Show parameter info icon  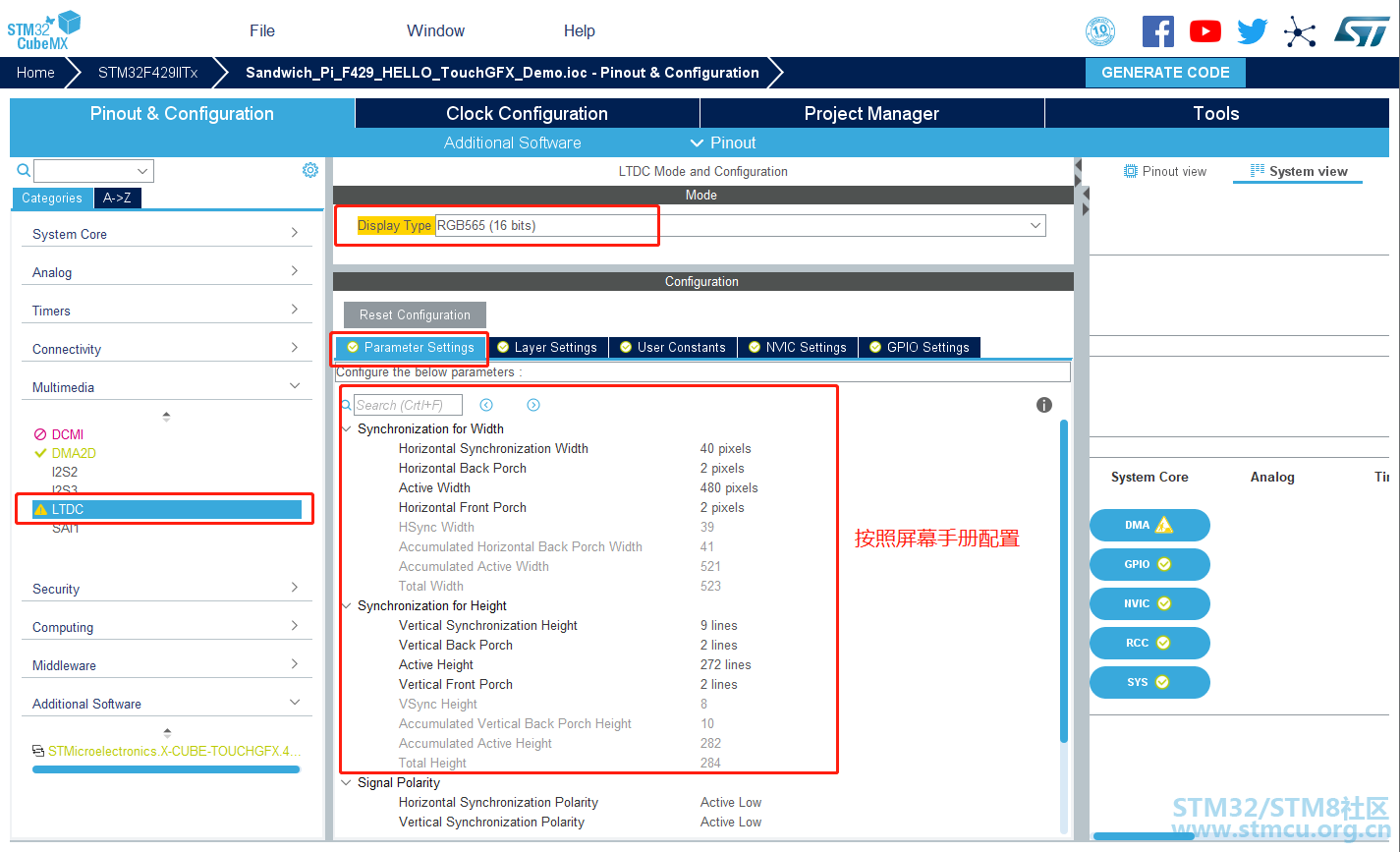1044,405
